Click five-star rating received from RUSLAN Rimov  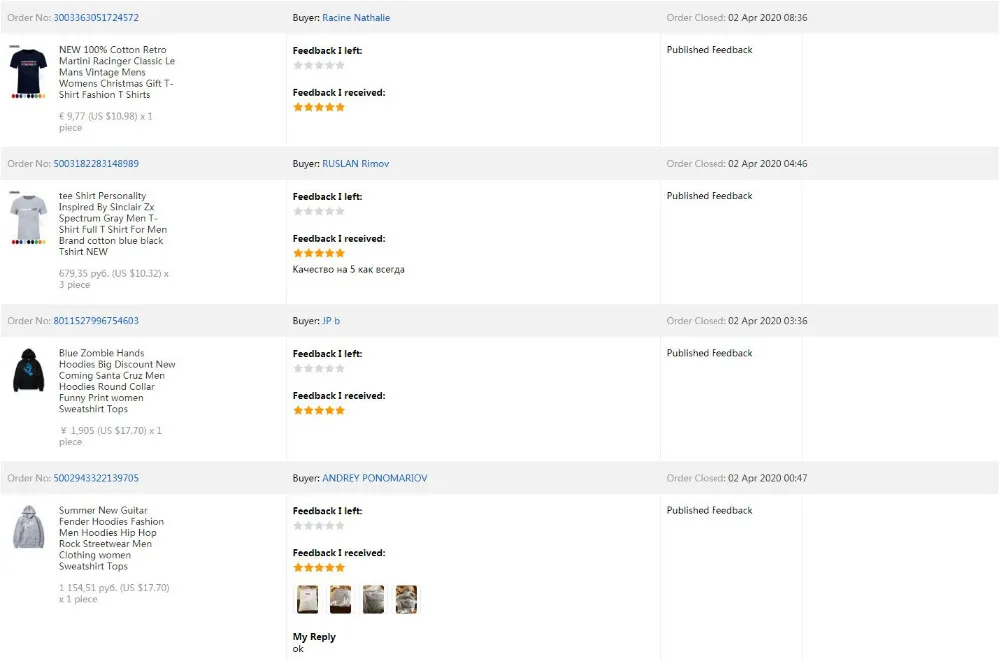[x=318, y=253]
